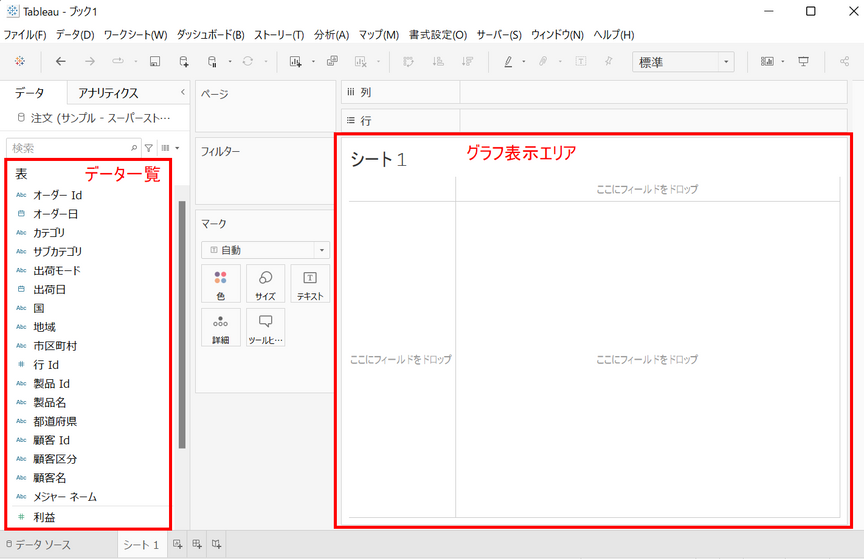Click the show mark labels icon
Viewport: 864px width, 559px height.
coord(581,61)
